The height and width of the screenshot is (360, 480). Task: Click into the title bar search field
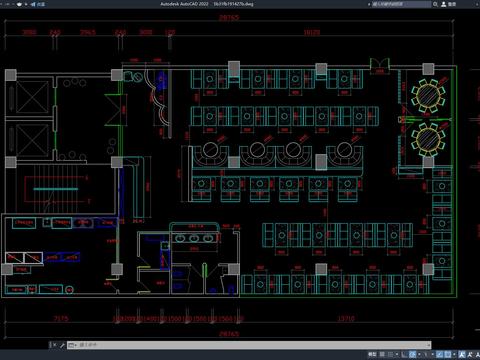(x=401, y=4)
